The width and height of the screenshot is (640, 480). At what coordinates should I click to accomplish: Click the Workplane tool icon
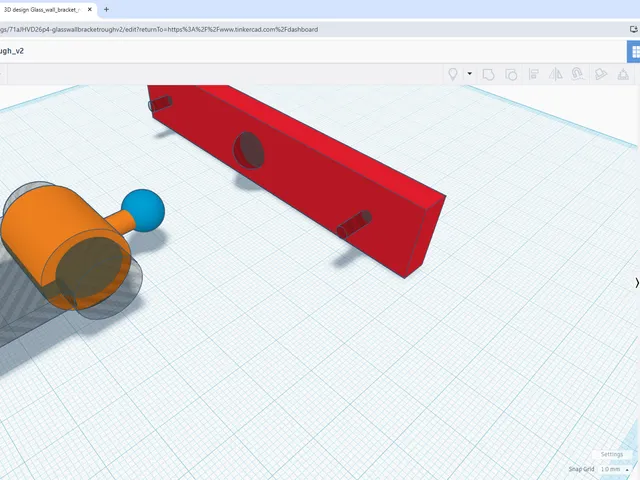[x=623, y=74]
